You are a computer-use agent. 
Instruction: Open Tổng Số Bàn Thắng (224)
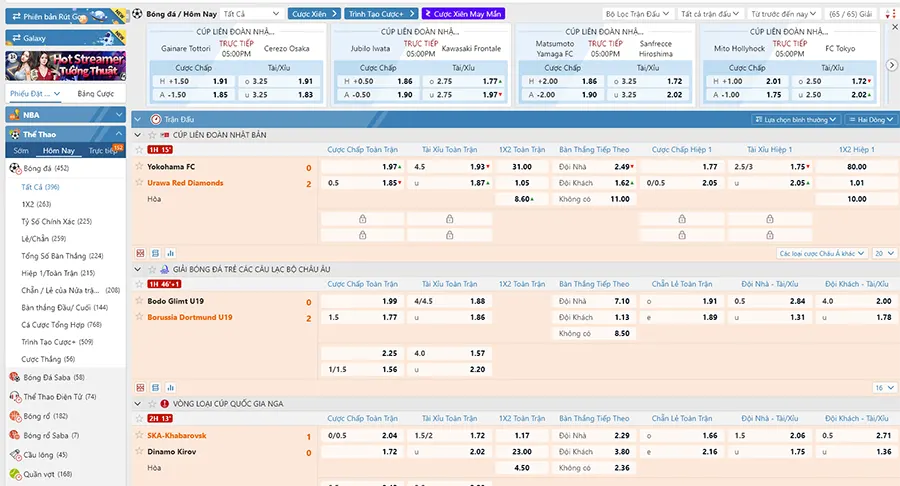62,255
